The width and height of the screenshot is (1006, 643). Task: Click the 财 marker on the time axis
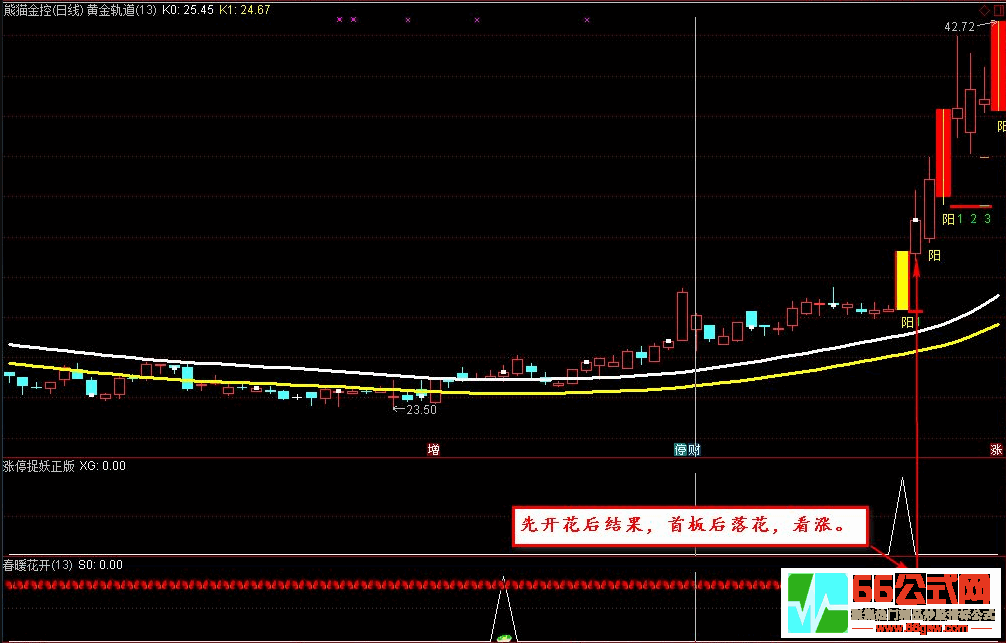tap(694, 450)
